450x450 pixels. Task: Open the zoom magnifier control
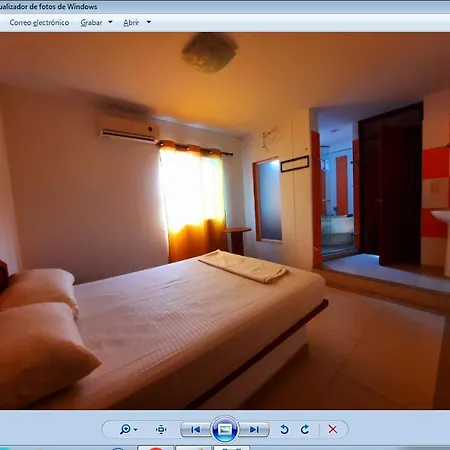(125, 429)
